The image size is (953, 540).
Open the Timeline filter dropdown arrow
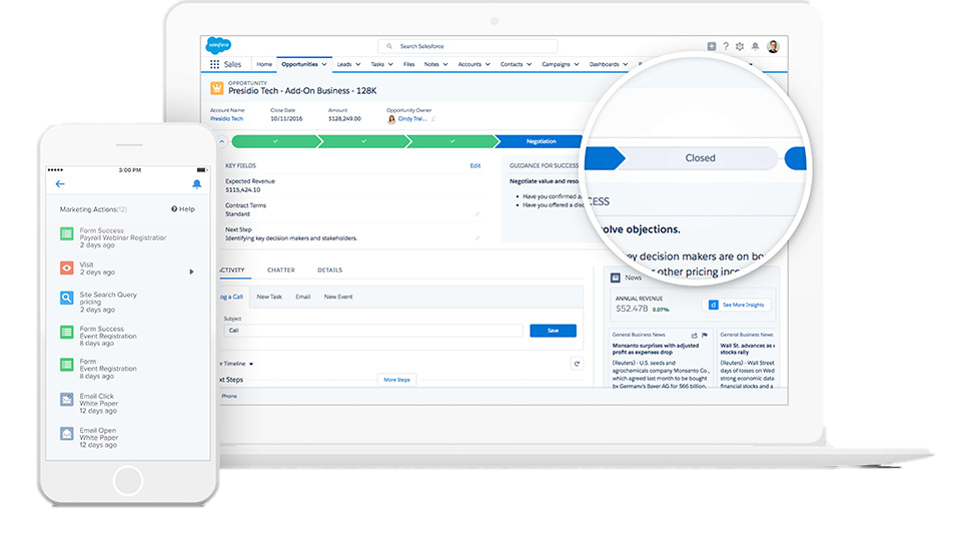tap(251, 364)
